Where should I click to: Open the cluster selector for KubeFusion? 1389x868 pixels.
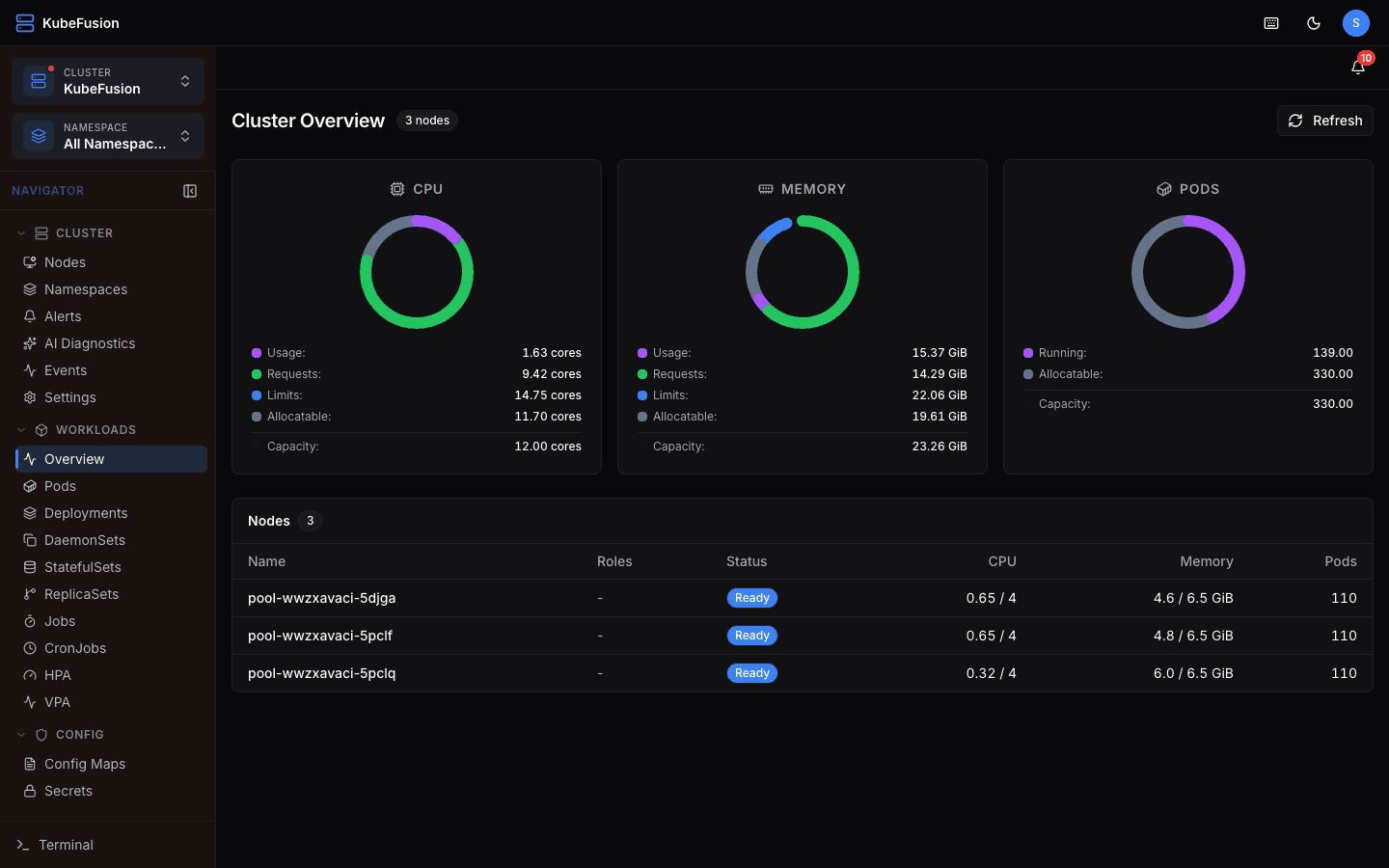point(106,81)
